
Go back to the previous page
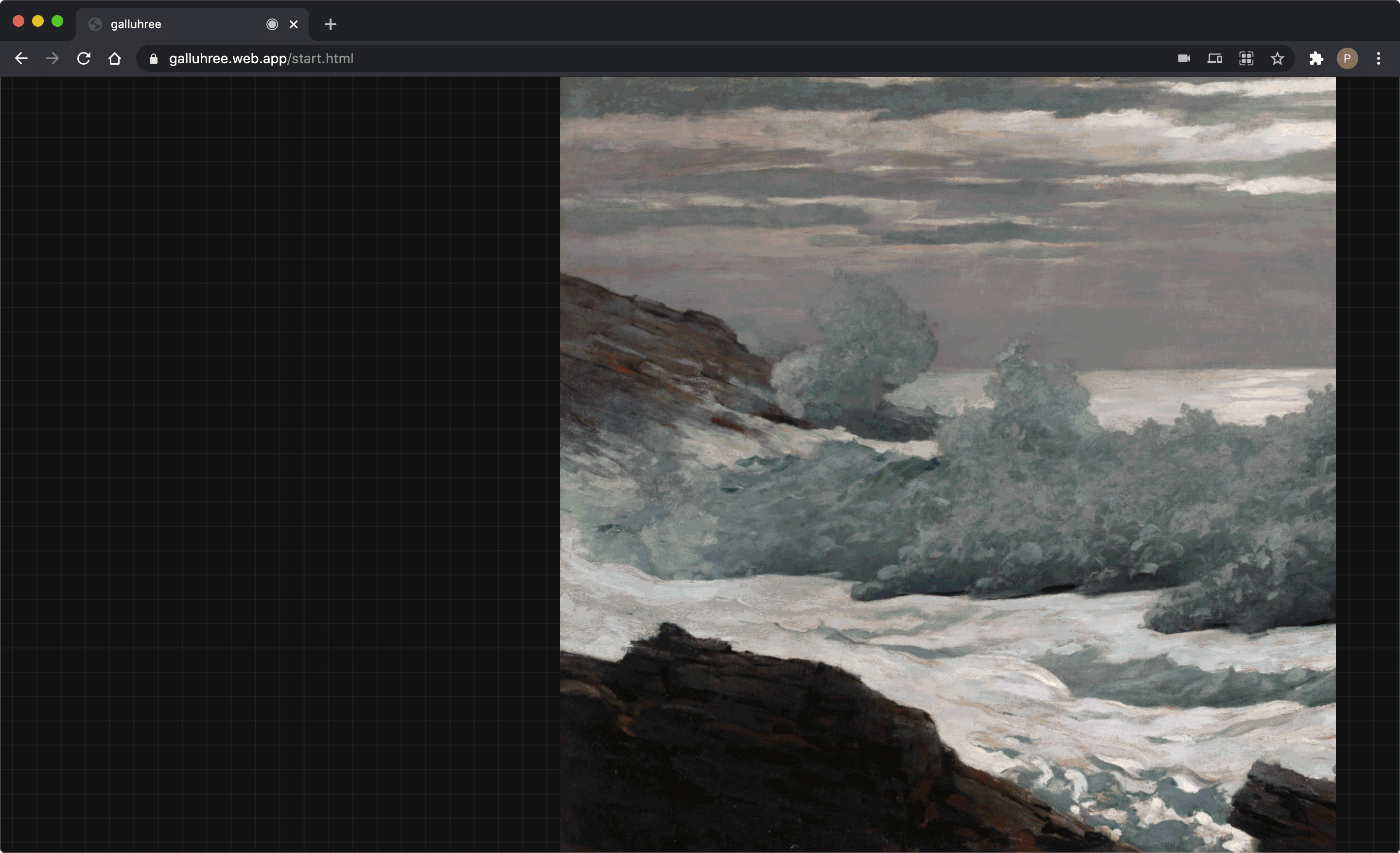(x=21, y=58)
